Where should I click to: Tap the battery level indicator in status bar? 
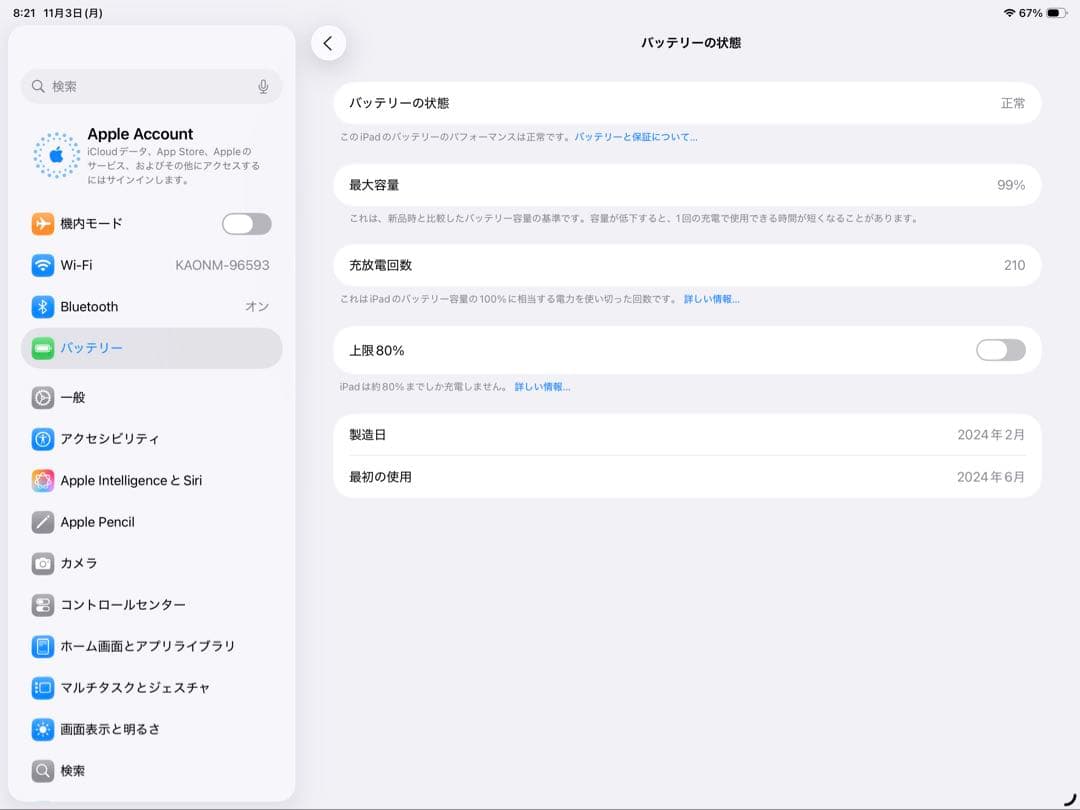coord(1053,13)
